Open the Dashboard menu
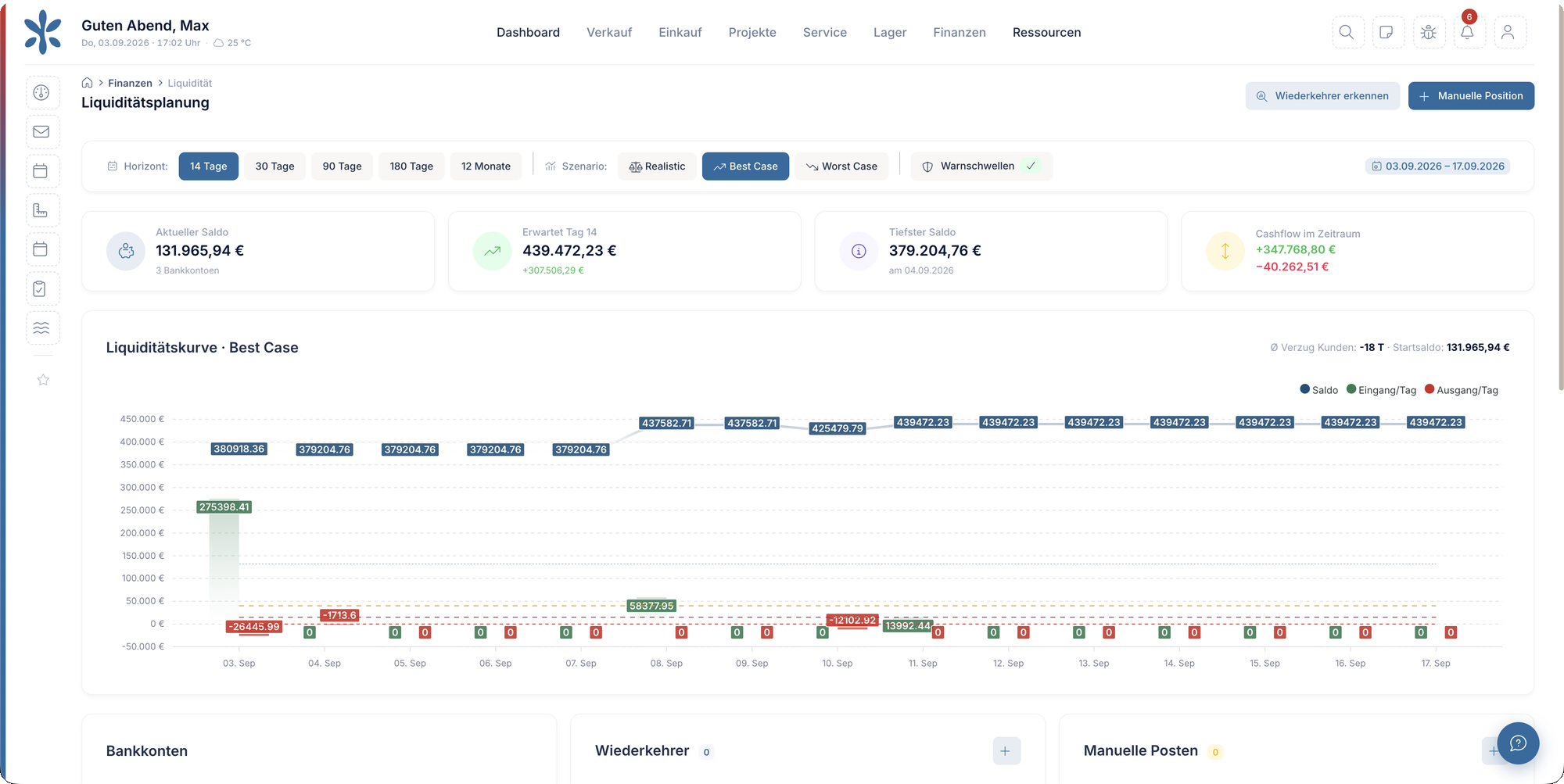This screenshot has height=784, width=1564. [x=528, y=32]
